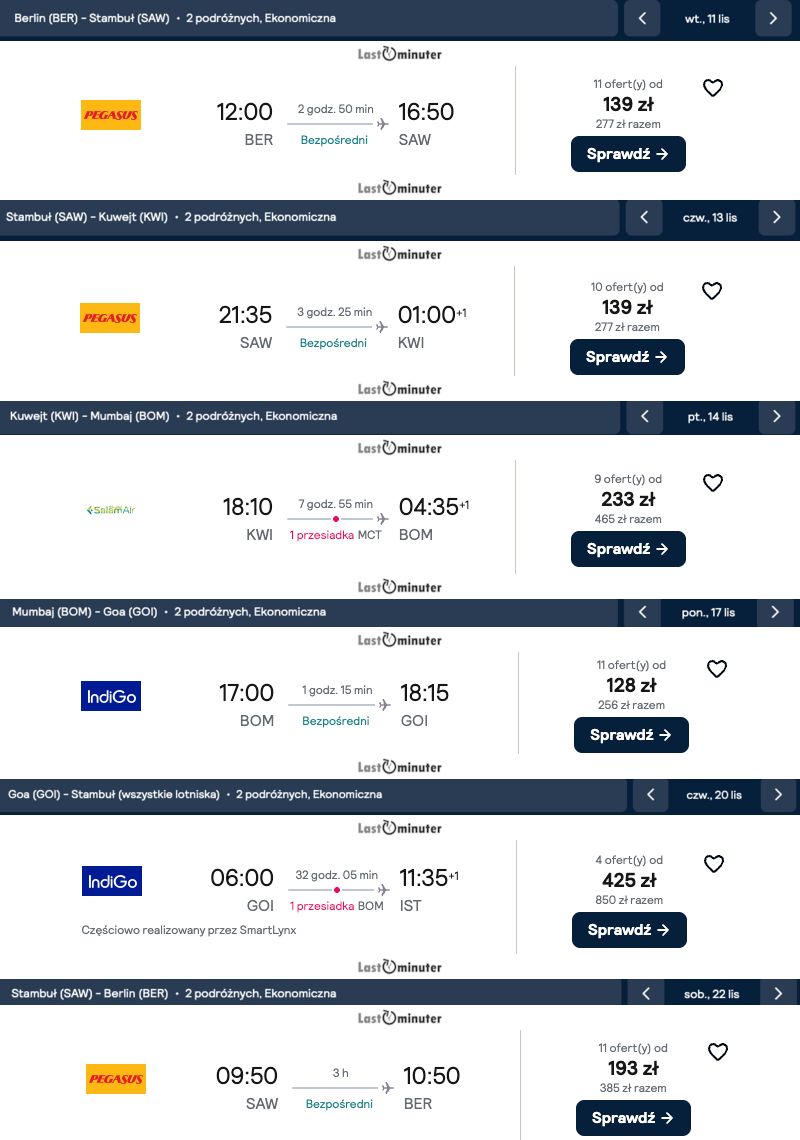Favorite the IndiGo Mumbaj to Goa flight
Viewport: 800px width, 1140px height.
tap(717, 669)
